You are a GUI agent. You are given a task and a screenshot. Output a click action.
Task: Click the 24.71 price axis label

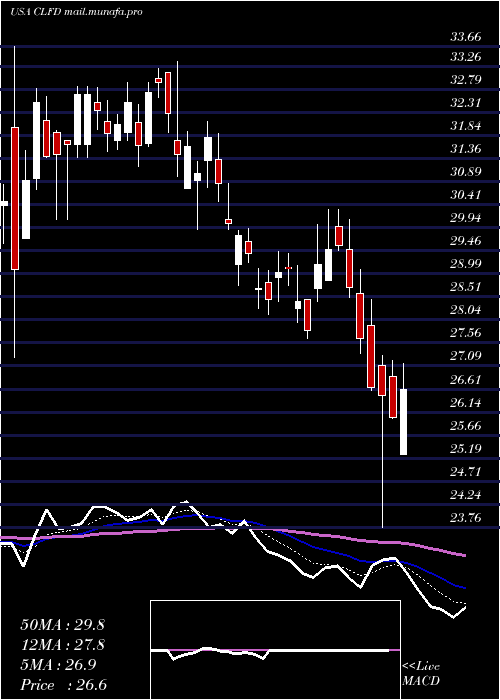click(466, 471)
